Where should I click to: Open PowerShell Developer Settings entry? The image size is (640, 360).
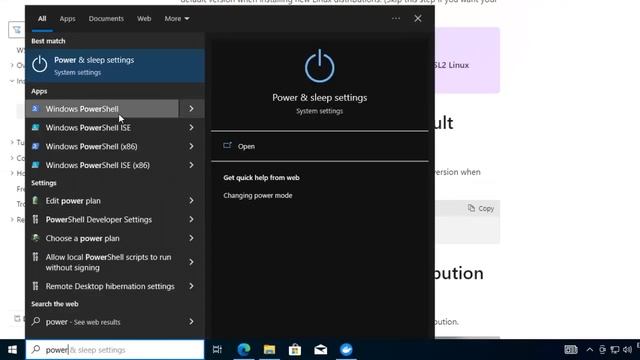(x=102, y=220)
